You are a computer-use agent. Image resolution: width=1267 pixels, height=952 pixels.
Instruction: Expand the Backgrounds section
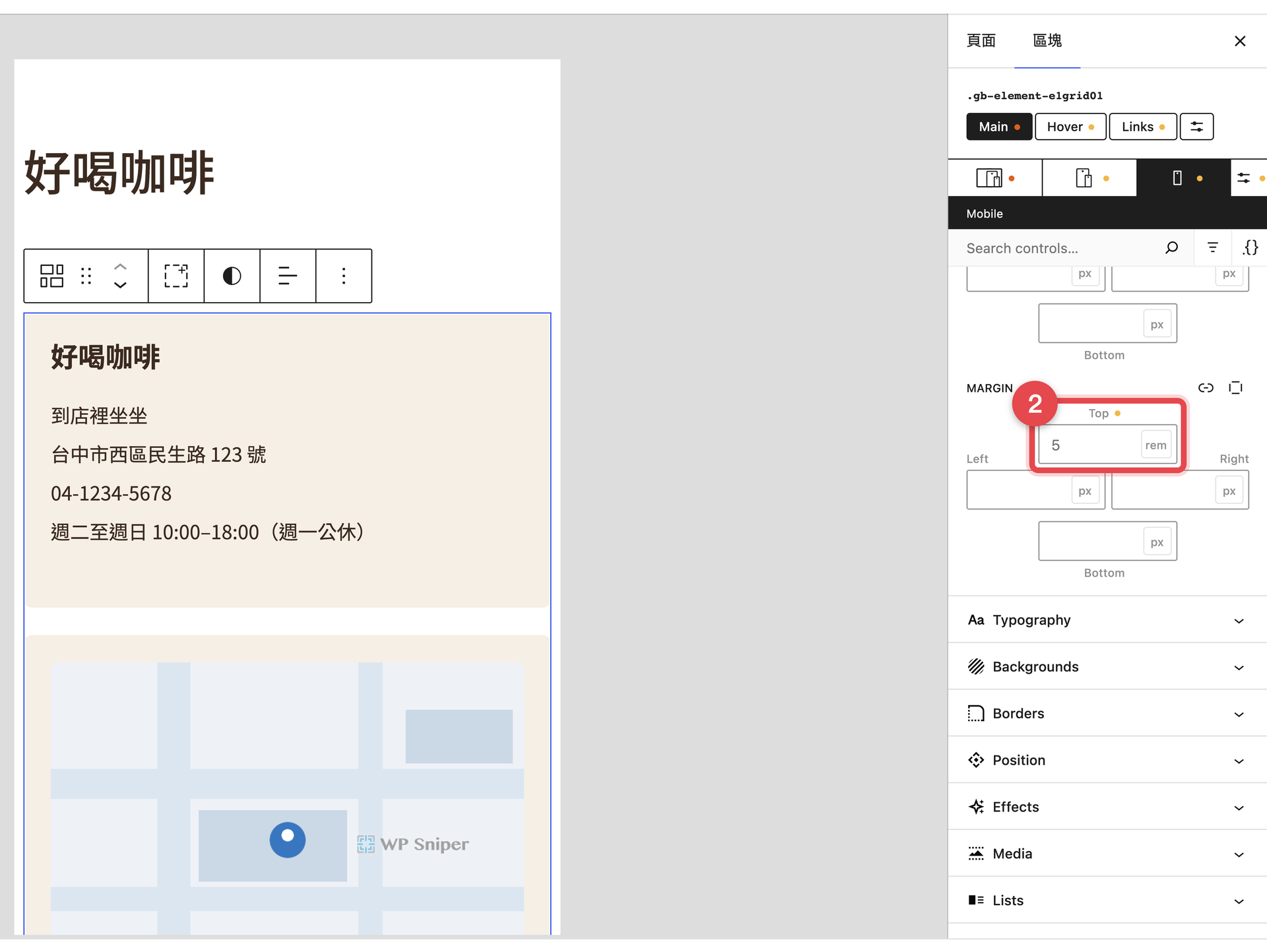click(x=1107, y=667)
